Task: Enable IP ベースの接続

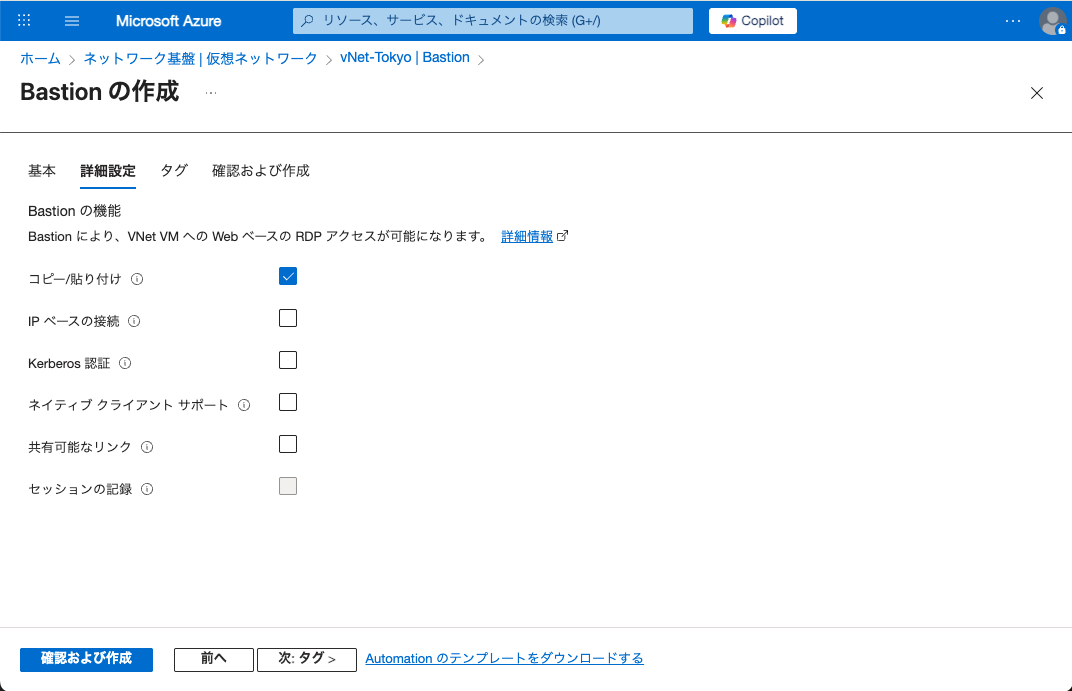Action: (x=287, y=317)
